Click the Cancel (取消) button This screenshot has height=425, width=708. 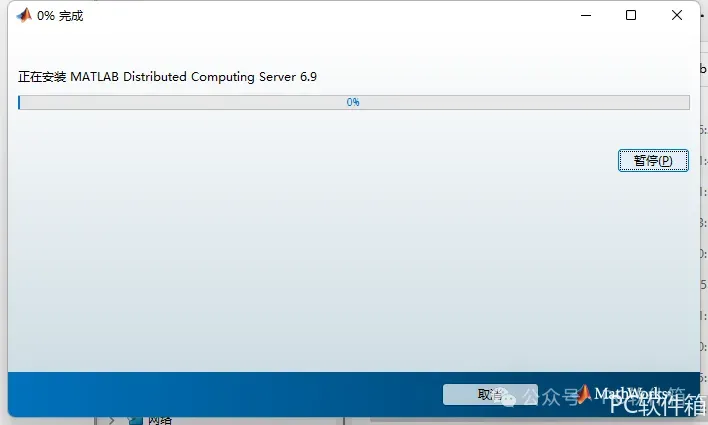[490, 395]
